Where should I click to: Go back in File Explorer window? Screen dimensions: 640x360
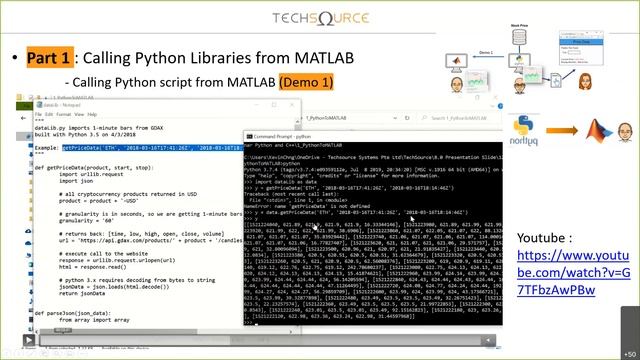pyautogui.click(x=23, y=118)
